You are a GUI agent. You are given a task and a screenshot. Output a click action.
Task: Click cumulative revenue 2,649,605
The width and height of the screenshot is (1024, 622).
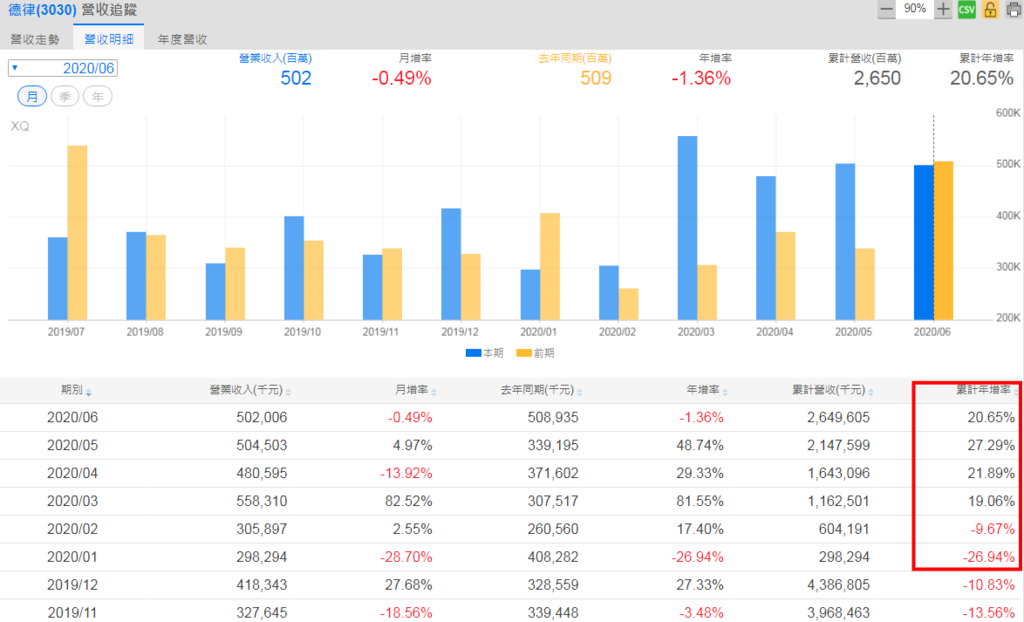click(839, 417)
